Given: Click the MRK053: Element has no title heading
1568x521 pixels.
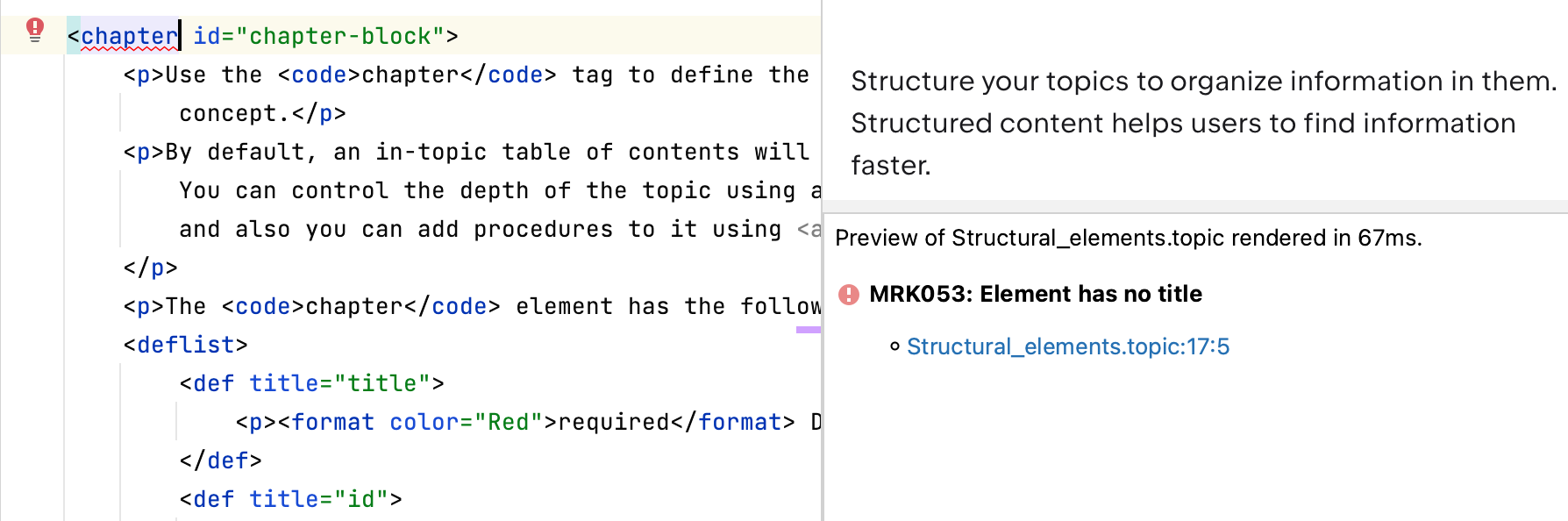Looking at the screenshot, I should tap(1034, 294).
